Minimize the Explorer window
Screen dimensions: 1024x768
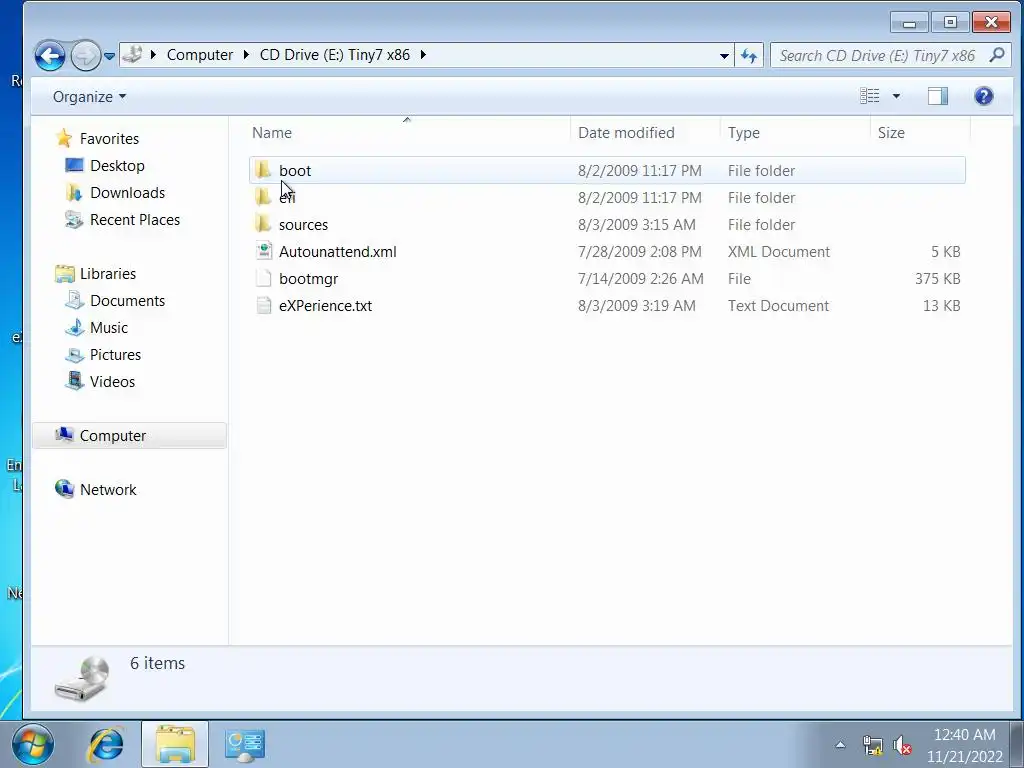click(x=909, y=23)
